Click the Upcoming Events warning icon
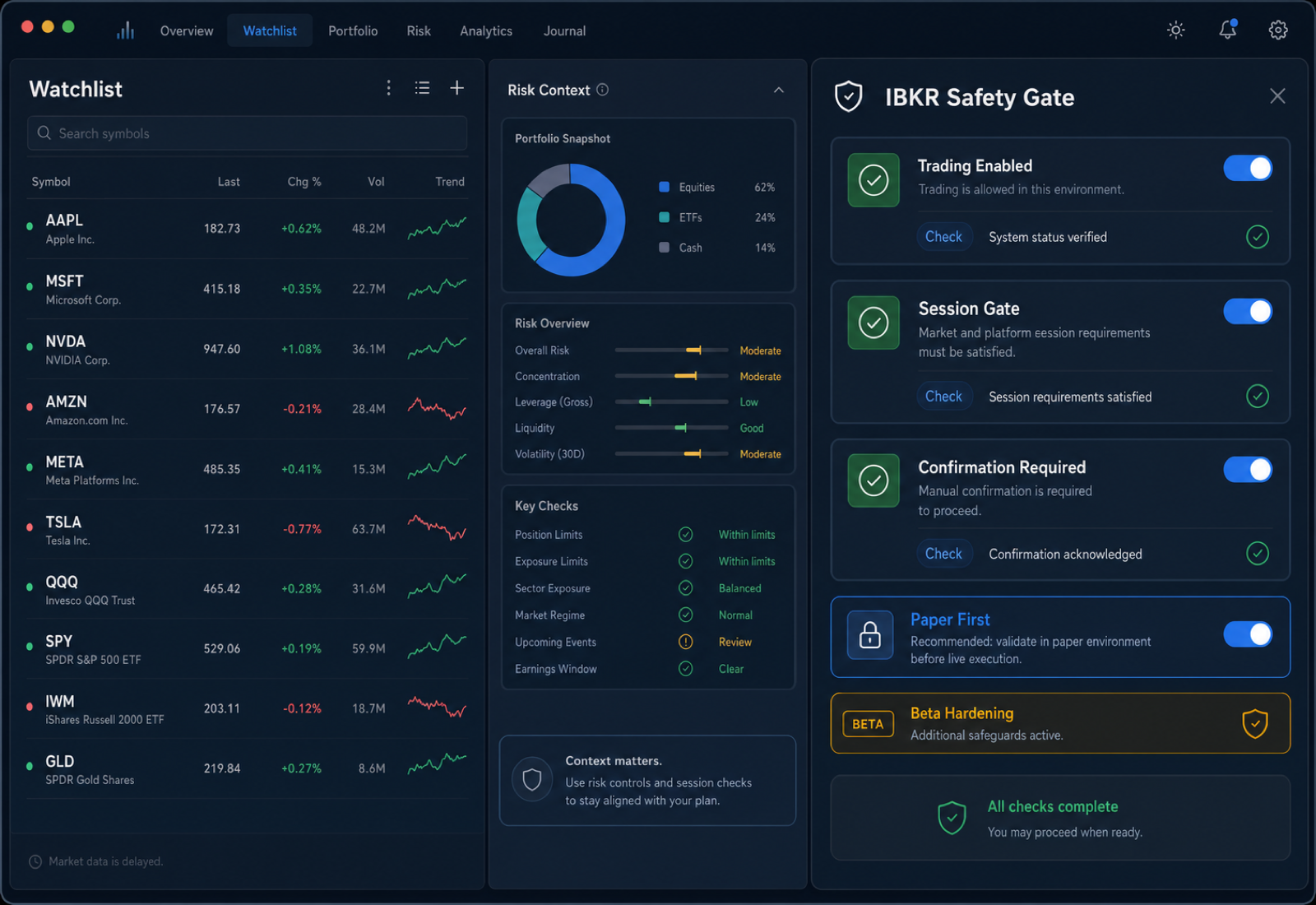The height and width of the screenshot is (905, 1316). coord(686,642)
